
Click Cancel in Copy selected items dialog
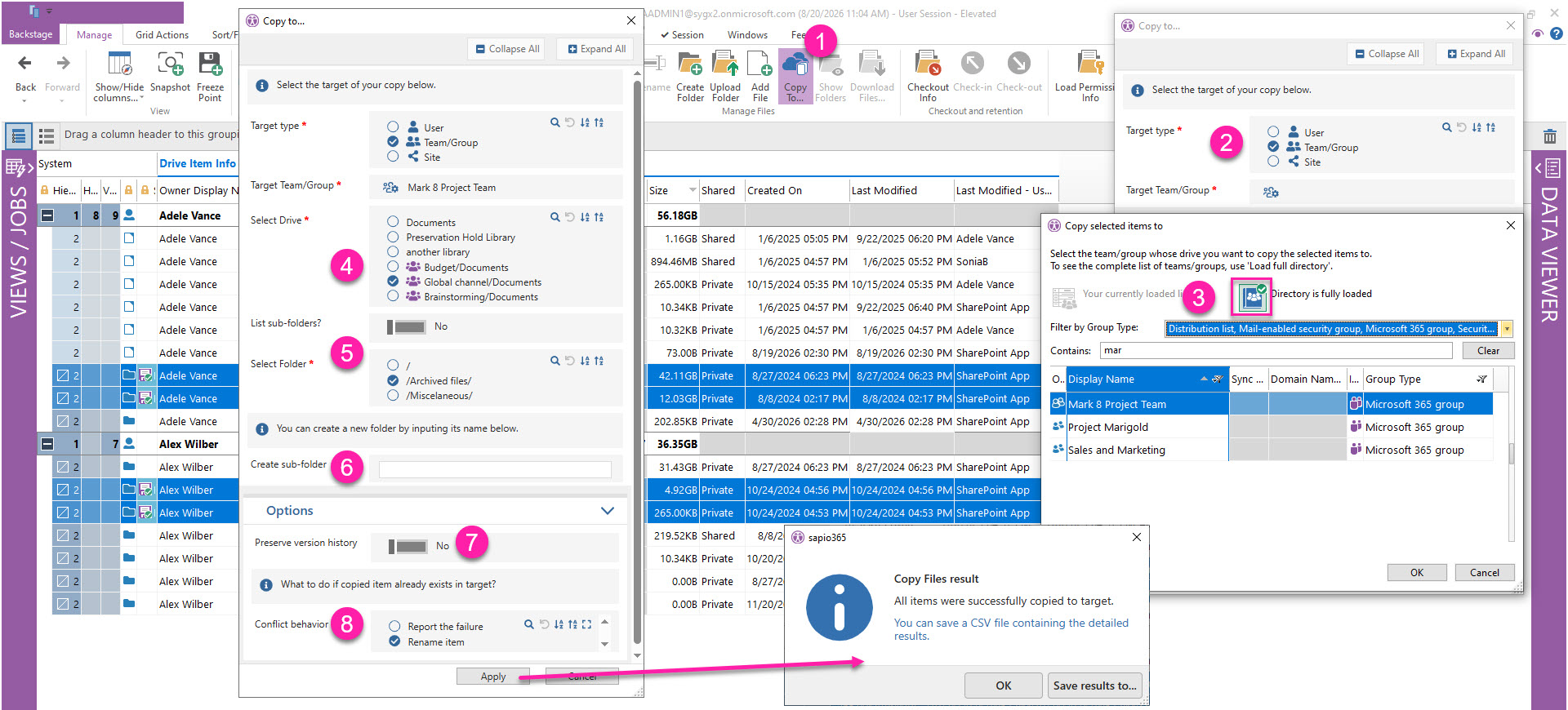pyautogui.click(x=1485, y=572)
